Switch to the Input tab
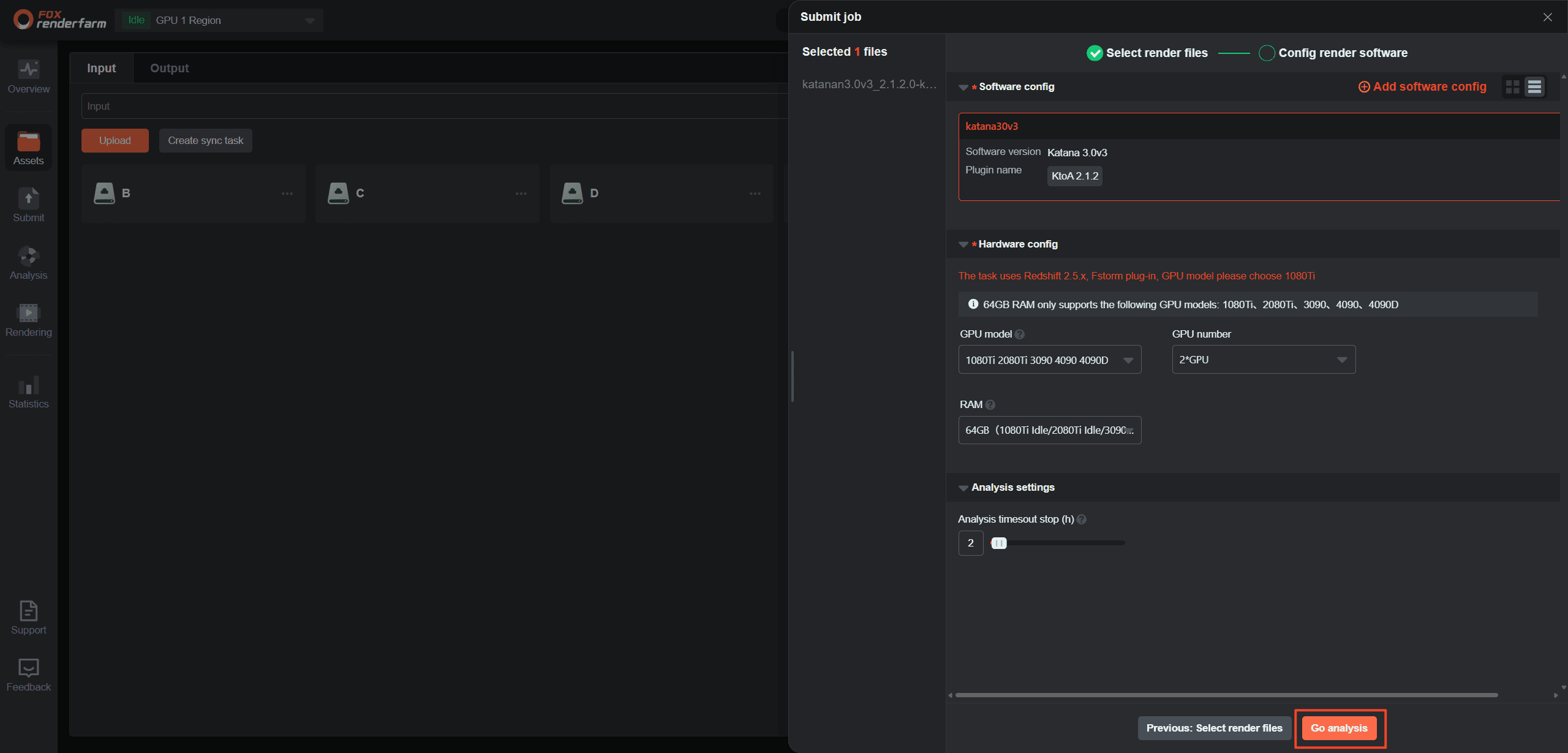 pos(101,68)
